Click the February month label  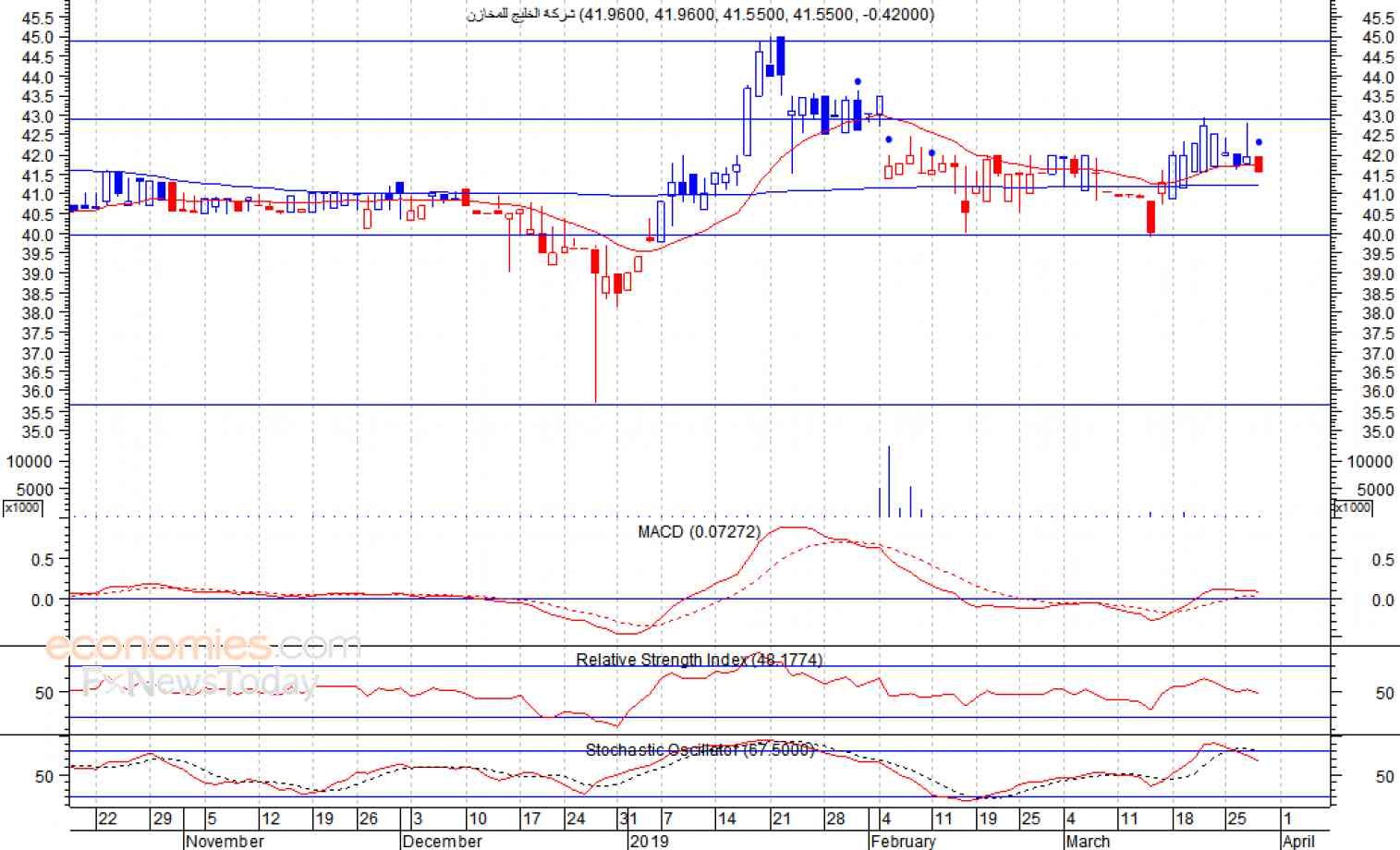904,841
